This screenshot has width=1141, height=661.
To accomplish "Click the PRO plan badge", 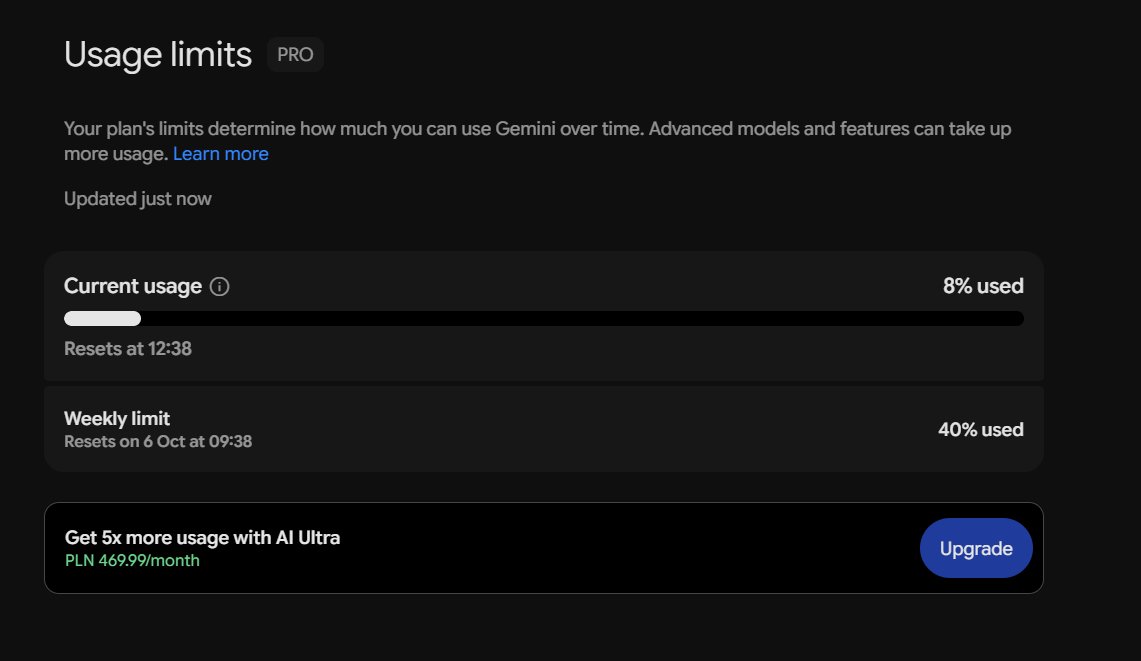I will (x=295, y=55).
